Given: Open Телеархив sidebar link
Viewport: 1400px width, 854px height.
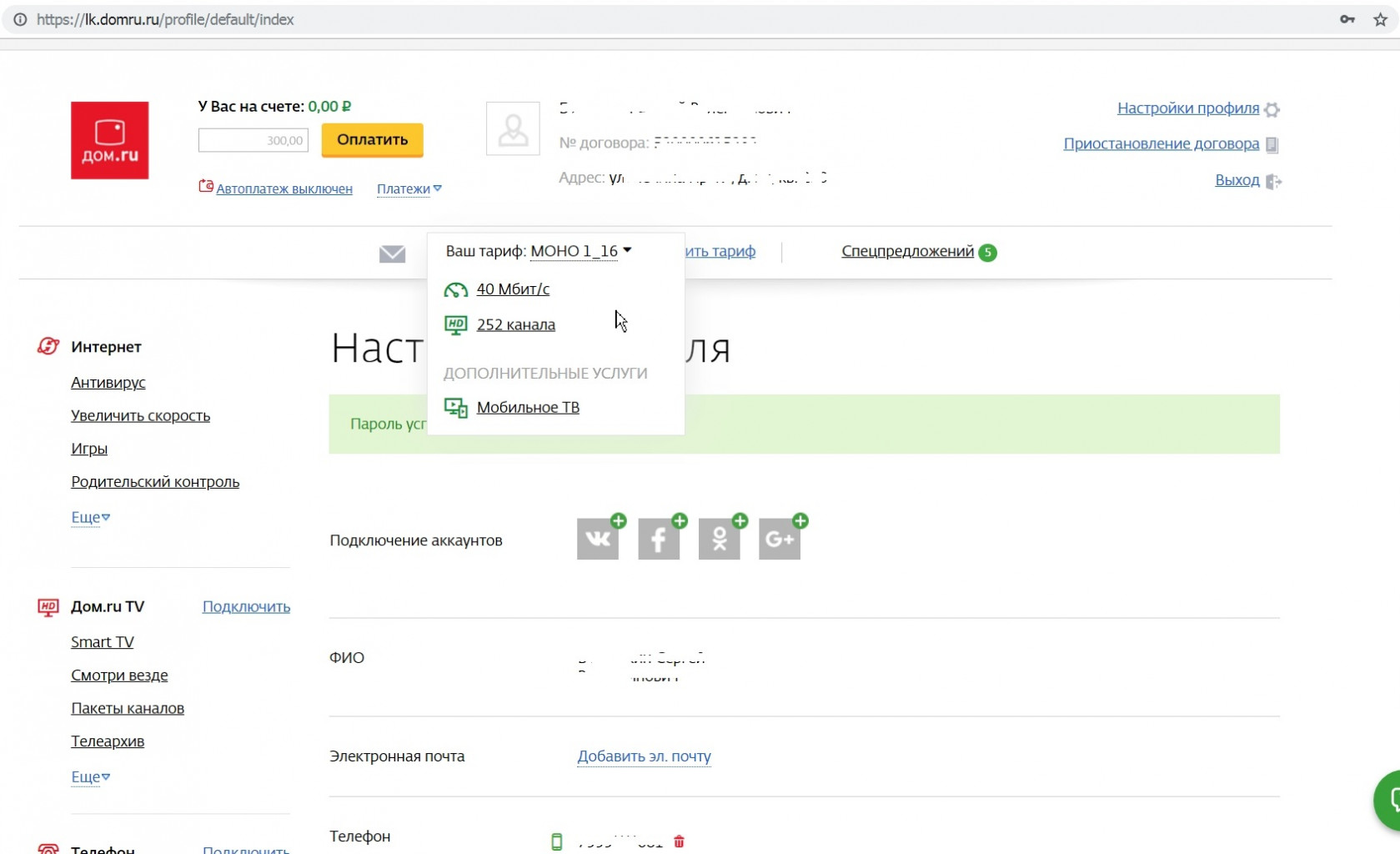Looking at the screenshot, I should coord(108,741).
